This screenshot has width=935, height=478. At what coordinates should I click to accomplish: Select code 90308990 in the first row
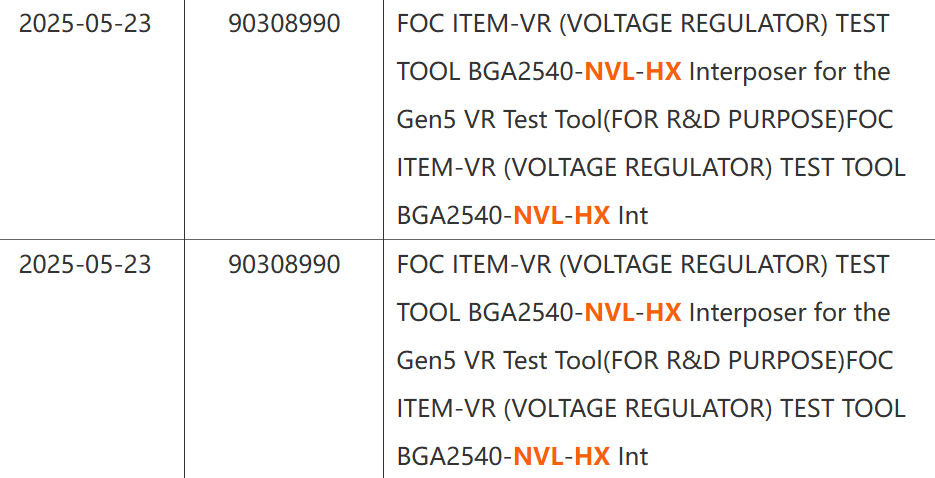(284, 24)
